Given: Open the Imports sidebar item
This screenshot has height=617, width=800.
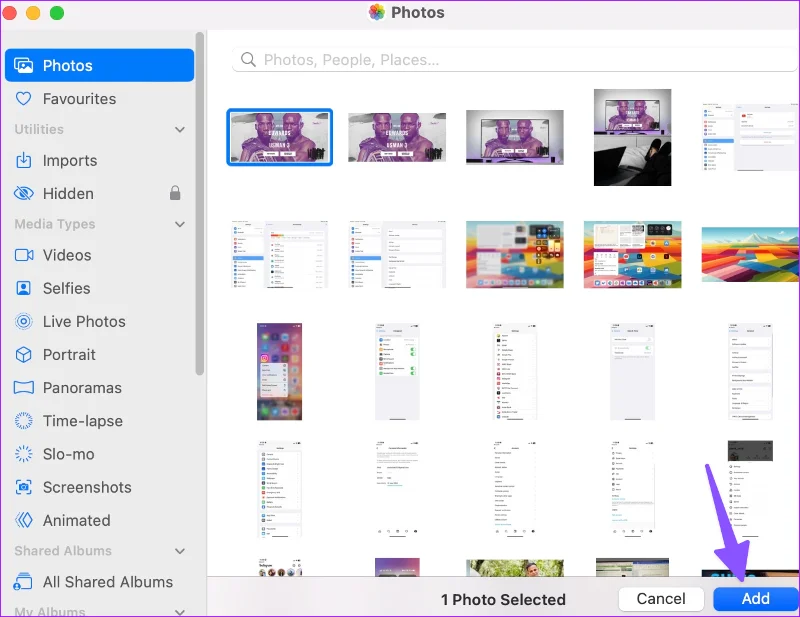Looking at the screenshot, I should click(x=99, y=160).
